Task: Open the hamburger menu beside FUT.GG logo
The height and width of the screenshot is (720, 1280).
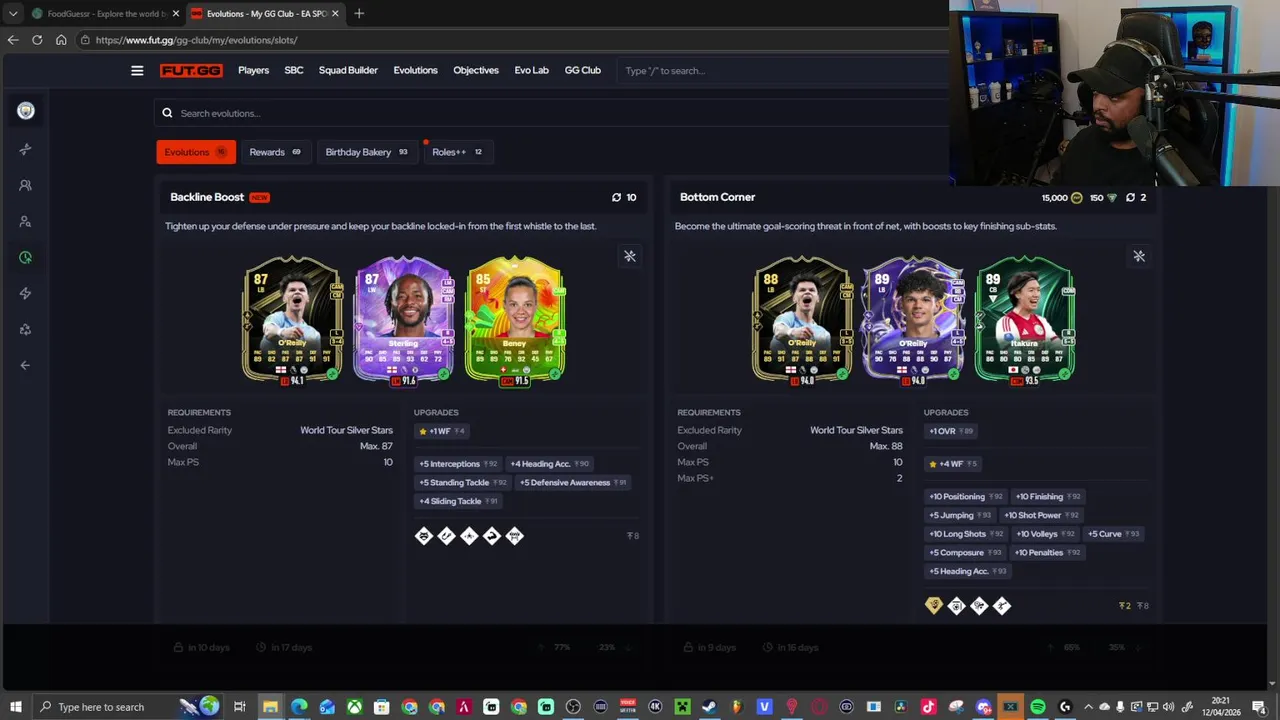Action: (x=137, y=71)
